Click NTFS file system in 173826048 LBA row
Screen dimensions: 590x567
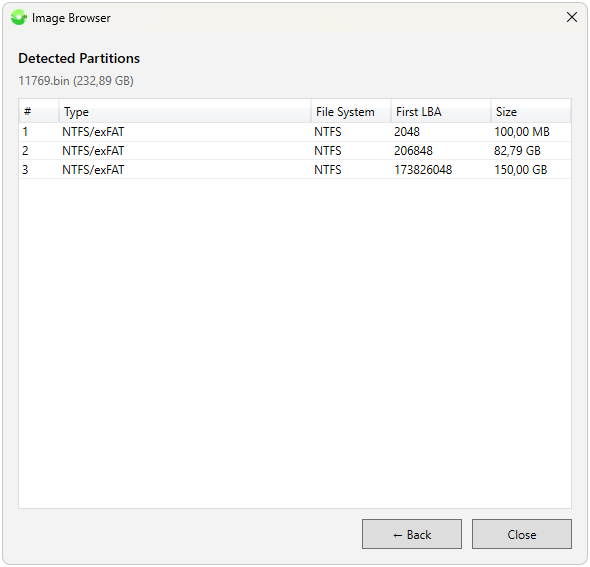pos(328,169)
